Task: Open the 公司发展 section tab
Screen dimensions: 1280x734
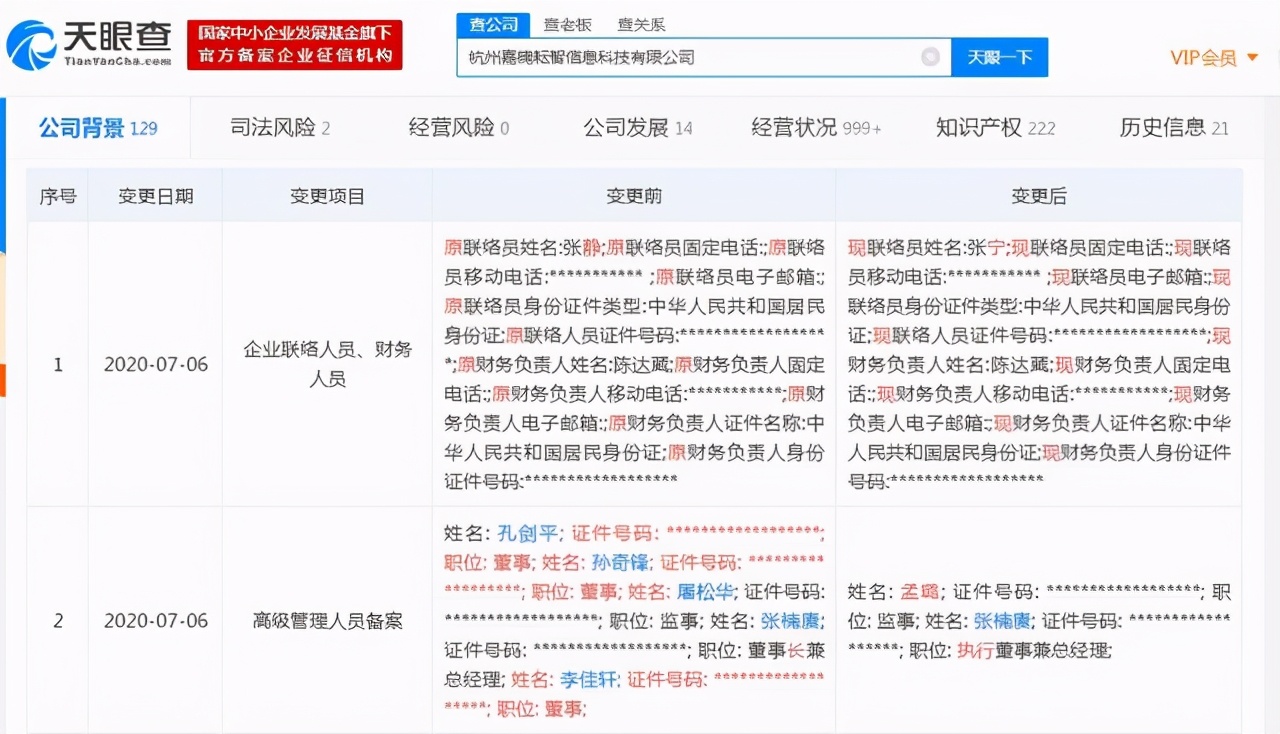Action: coord(637,128)
